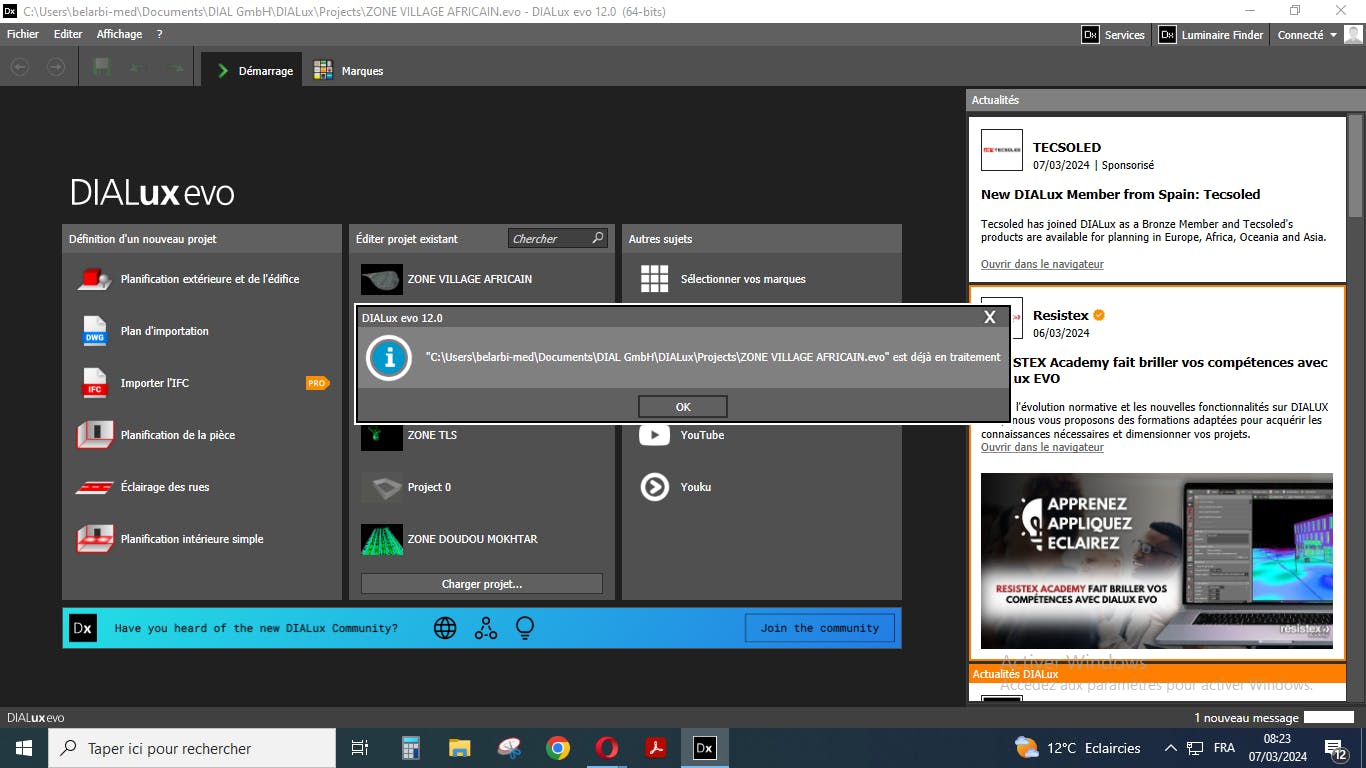Select the Éclairage des rues icon
The width and height of the screenshot is (1366, 768).
[95, 487]
